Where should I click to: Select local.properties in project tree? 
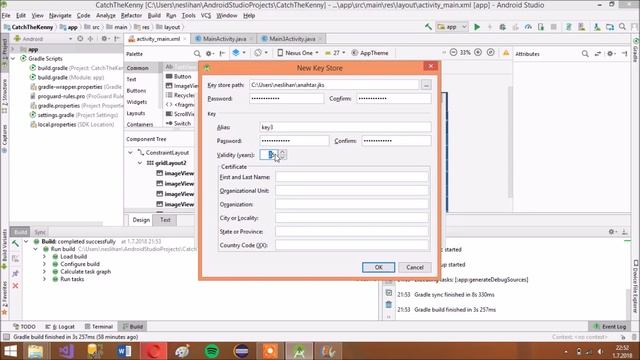72,124
